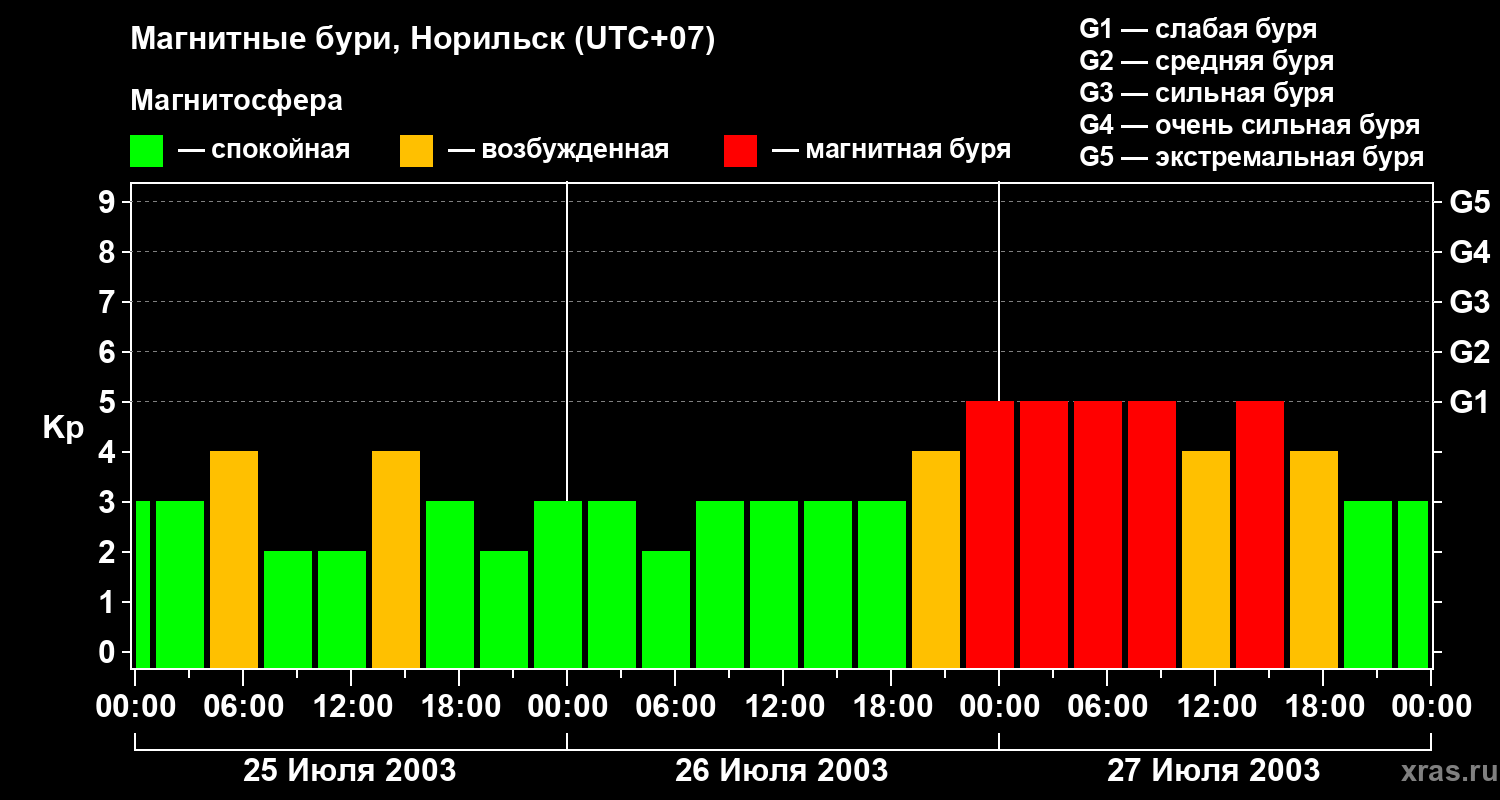Click the "G1" label on the right axis
1500x800 pixels.
[1469, 402]
